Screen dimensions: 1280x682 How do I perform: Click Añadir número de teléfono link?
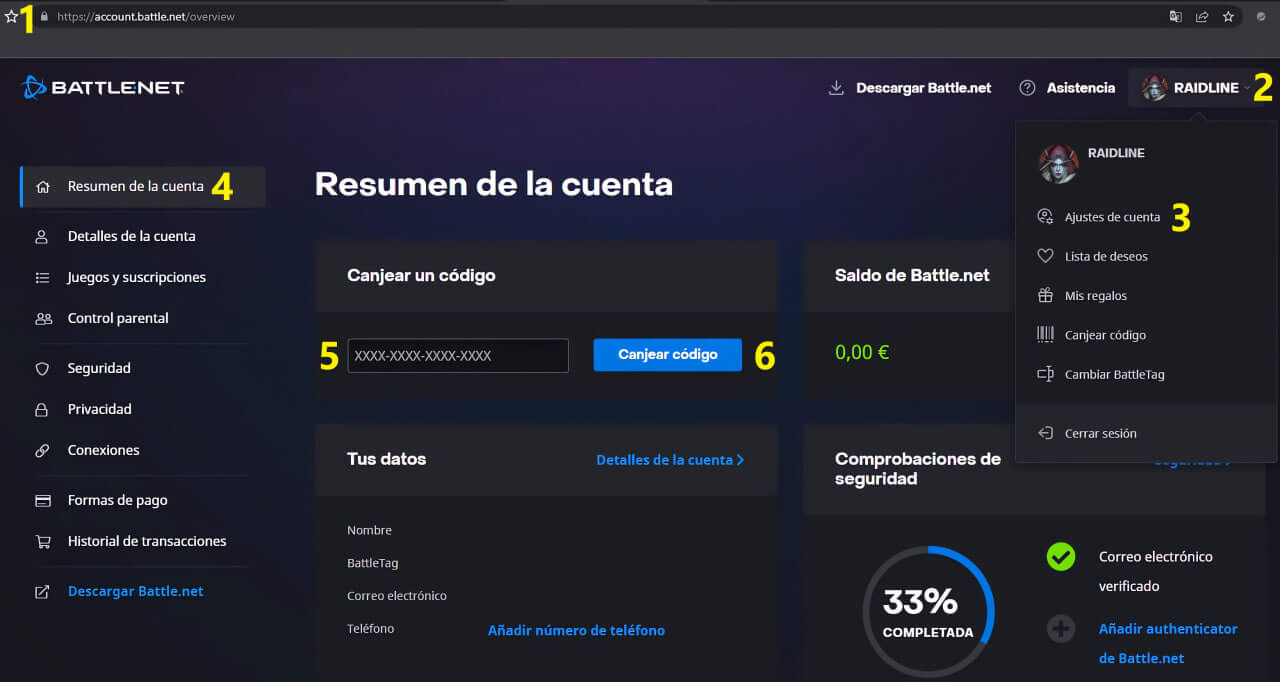pyautogui.click(x=576, y=630)
